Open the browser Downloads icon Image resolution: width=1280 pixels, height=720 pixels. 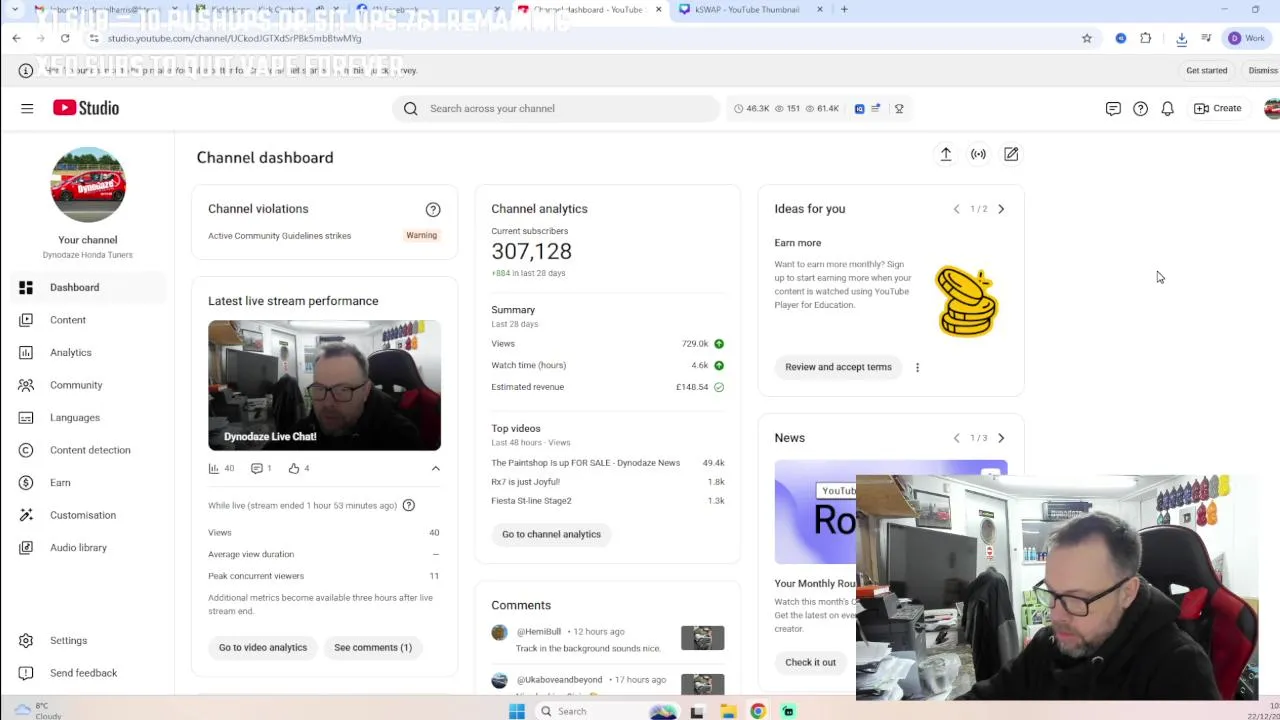1181,38
